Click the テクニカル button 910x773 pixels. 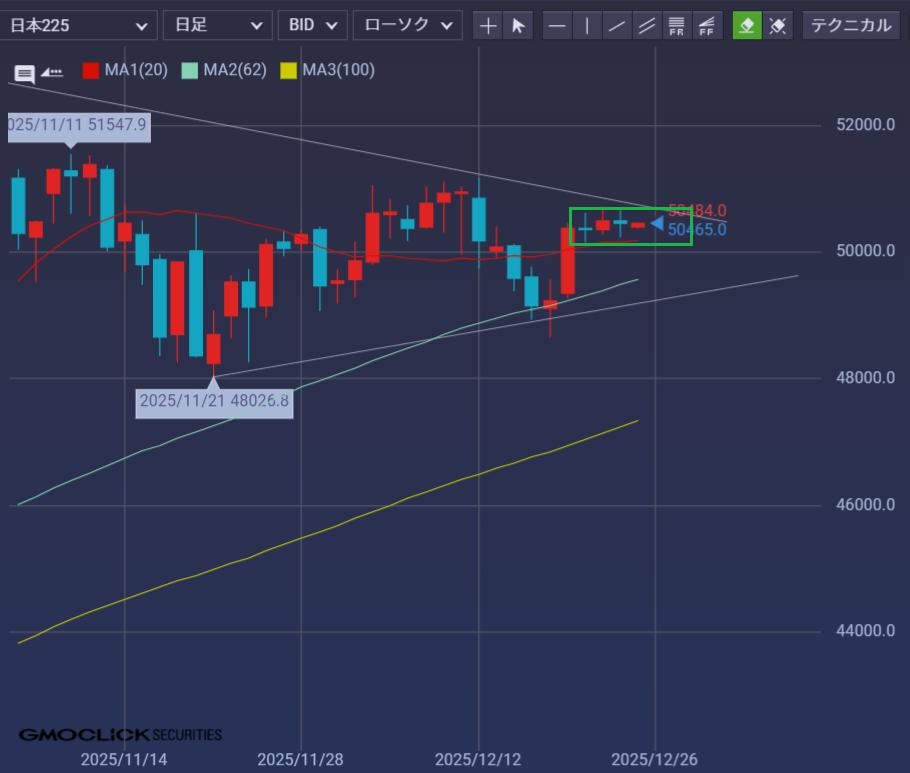pyautogui.click(x=850, y=25)
